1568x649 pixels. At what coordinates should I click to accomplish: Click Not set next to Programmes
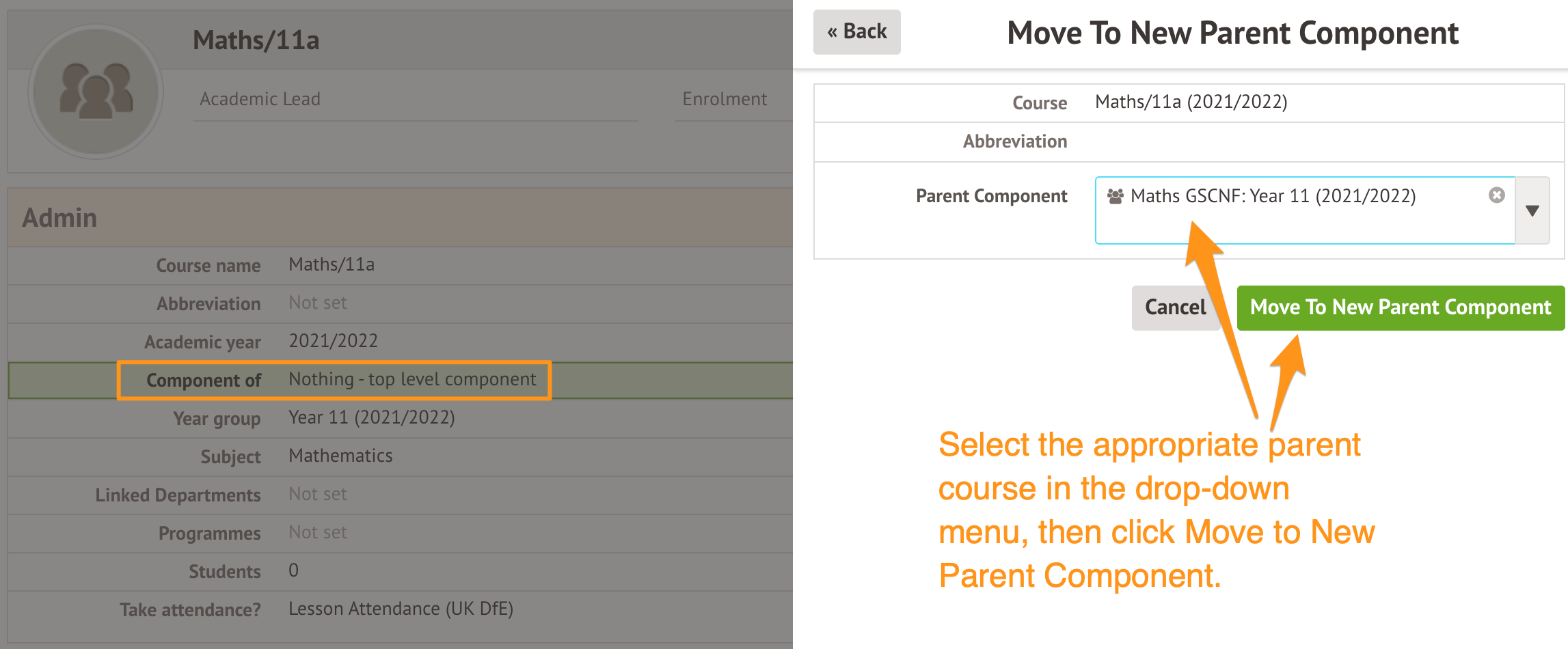[x=318, y=532]
